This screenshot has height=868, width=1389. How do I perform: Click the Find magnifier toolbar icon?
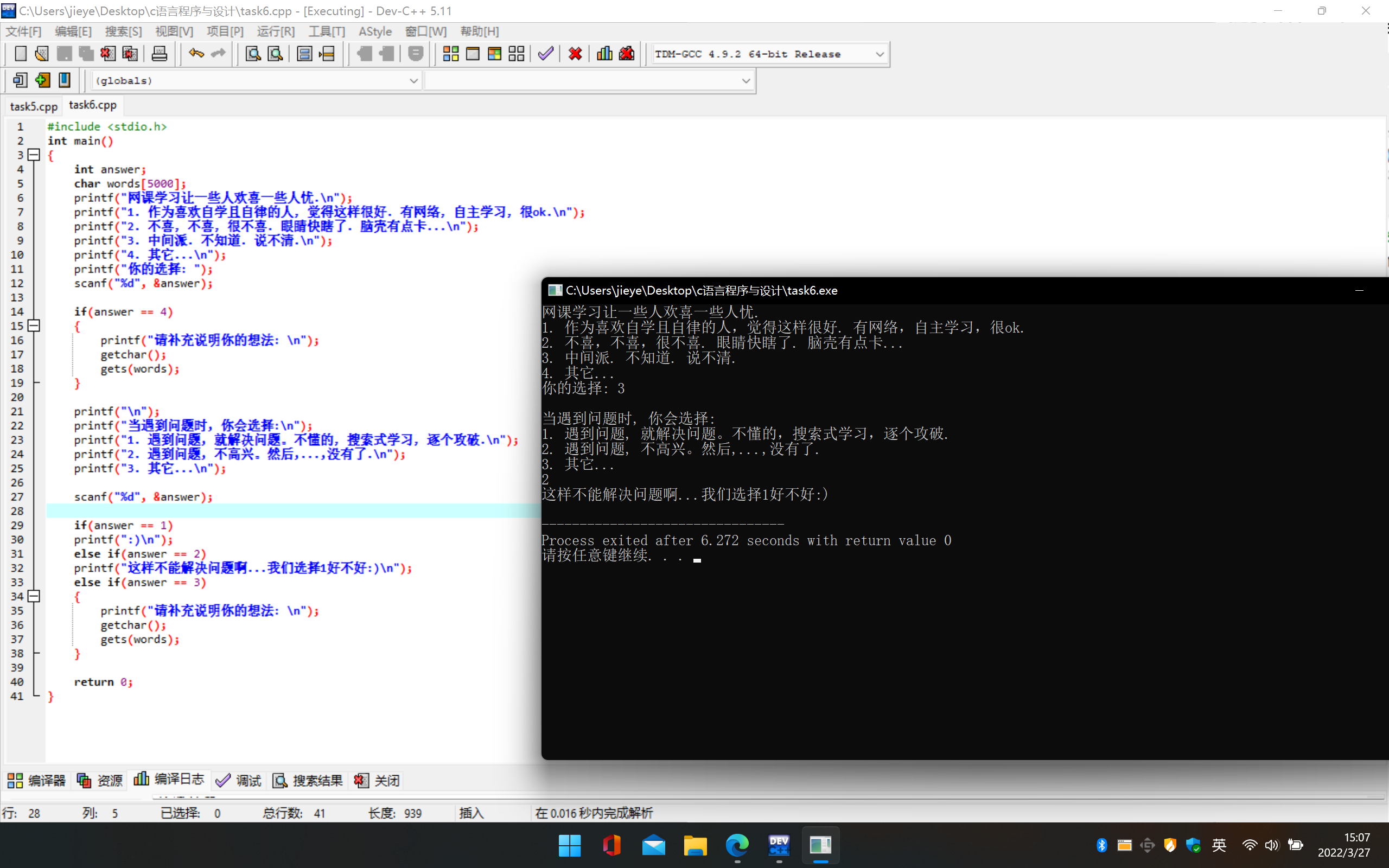point(253,54)
